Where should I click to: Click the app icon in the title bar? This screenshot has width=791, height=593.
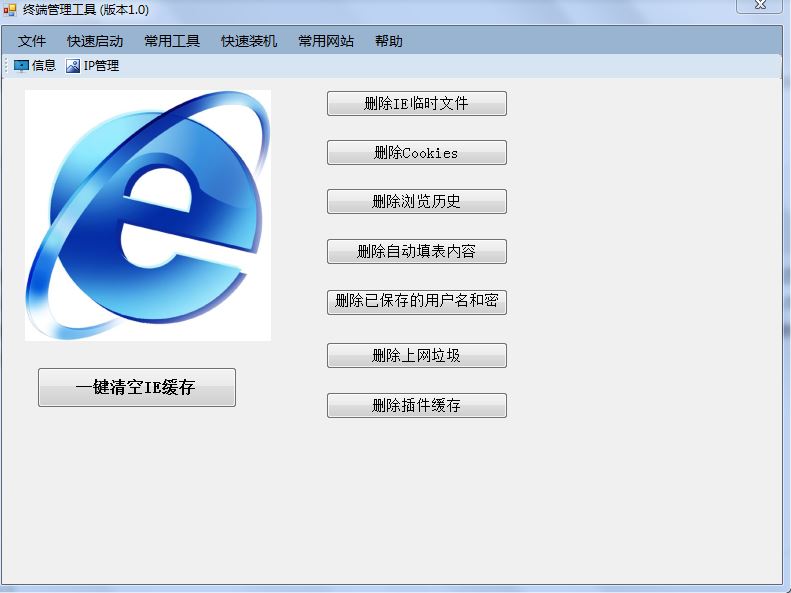tap(10, 9)
